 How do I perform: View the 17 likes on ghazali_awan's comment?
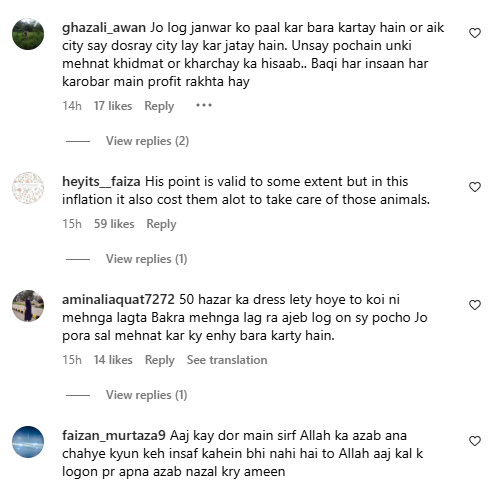point(113,106)
